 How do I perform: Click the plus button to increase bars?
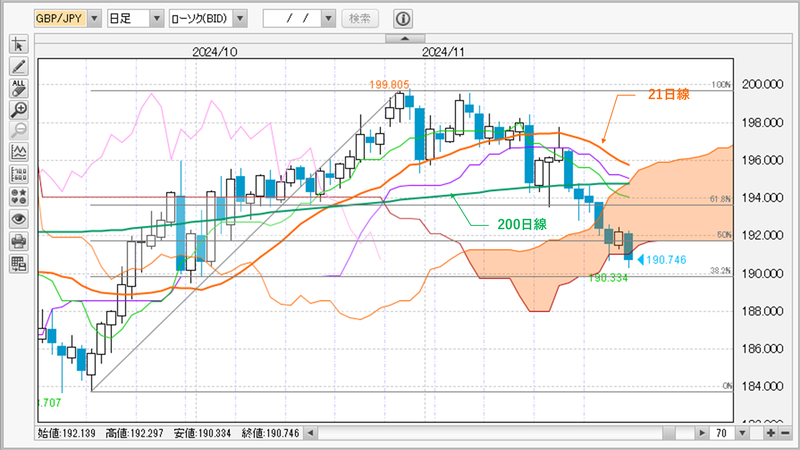click(x=770, y=433)
